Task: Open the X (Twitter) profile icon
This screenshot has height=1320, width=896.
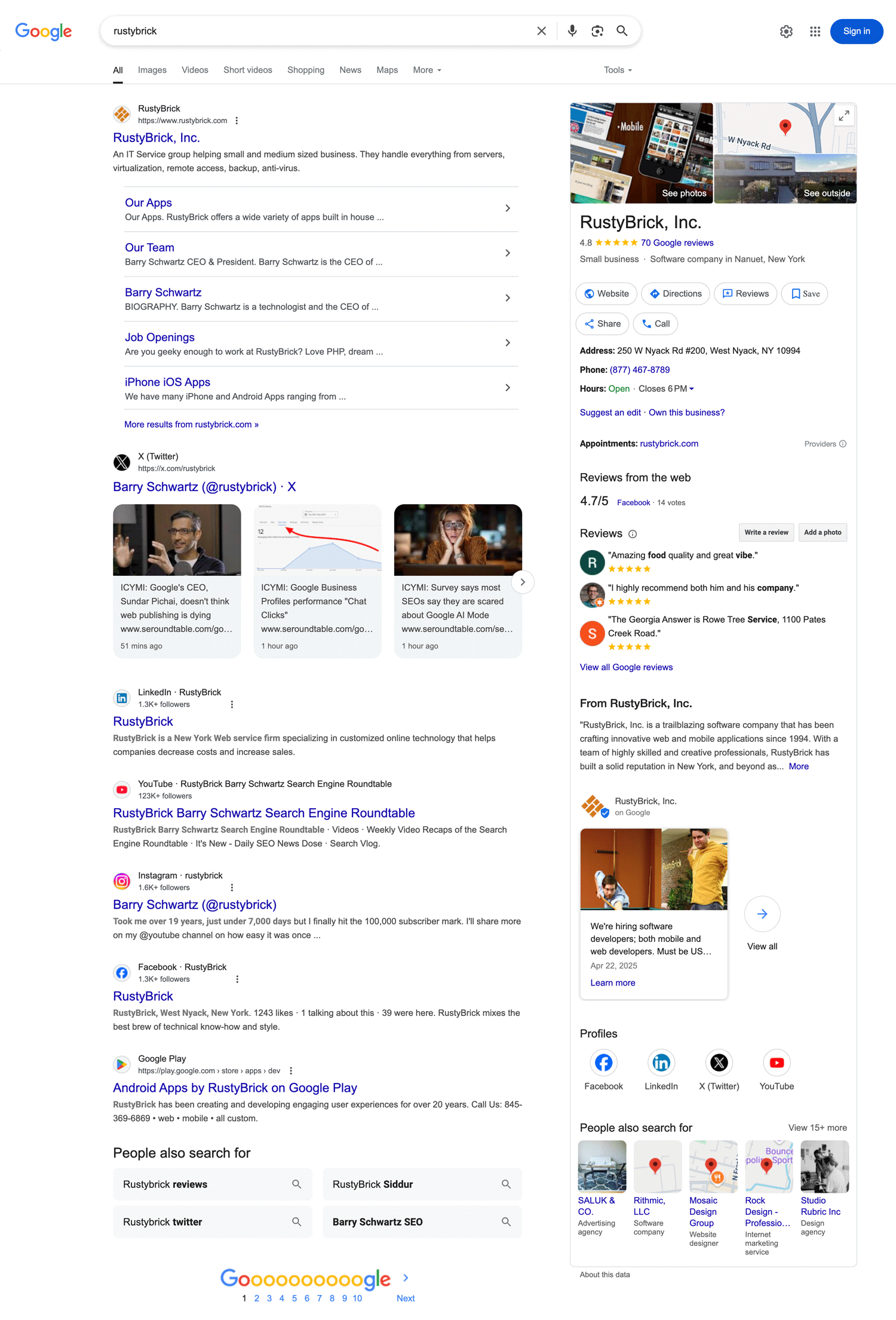Action: pyautogui.click(x=719, y=1063)
